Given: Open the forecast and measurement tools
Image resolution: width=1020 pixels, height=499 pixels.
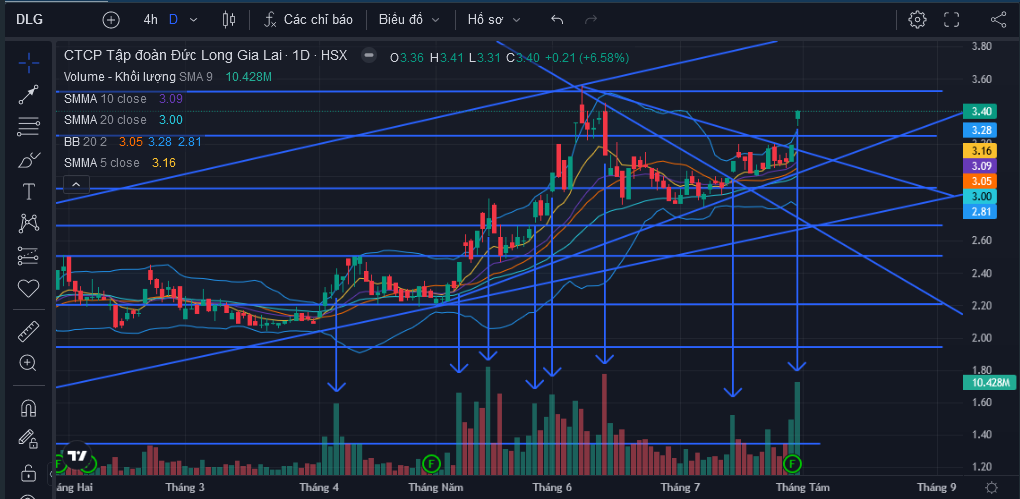Looking at the screenshot, I should tap(28, 256).
